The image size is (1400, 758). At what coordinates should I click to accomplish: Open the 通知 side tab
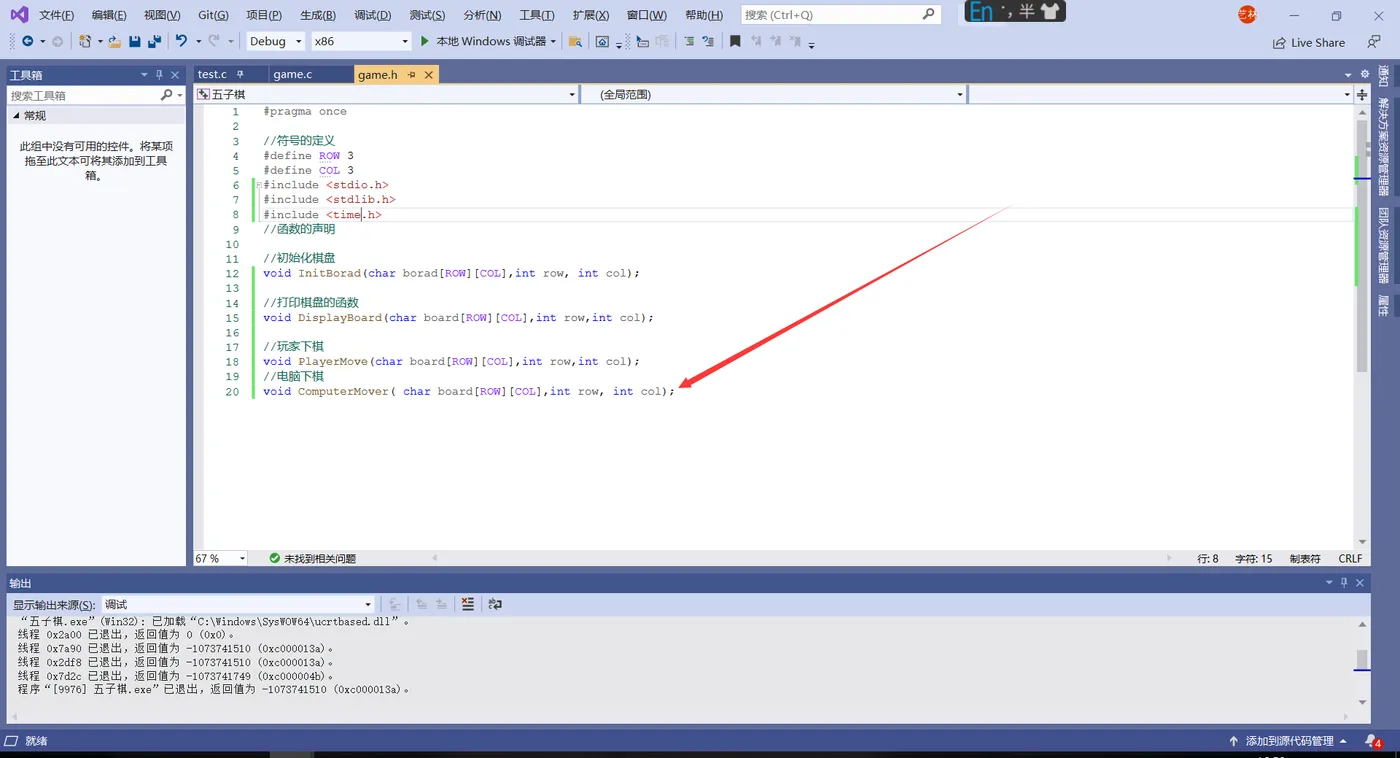tap(1384, 76)
